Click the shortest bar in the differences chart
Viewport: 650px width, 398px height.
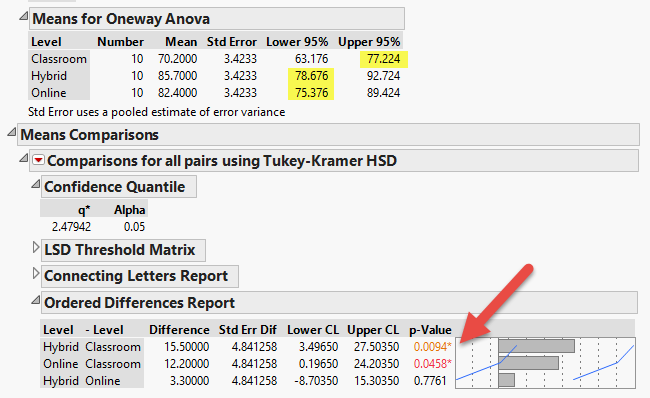click(507, 380)
